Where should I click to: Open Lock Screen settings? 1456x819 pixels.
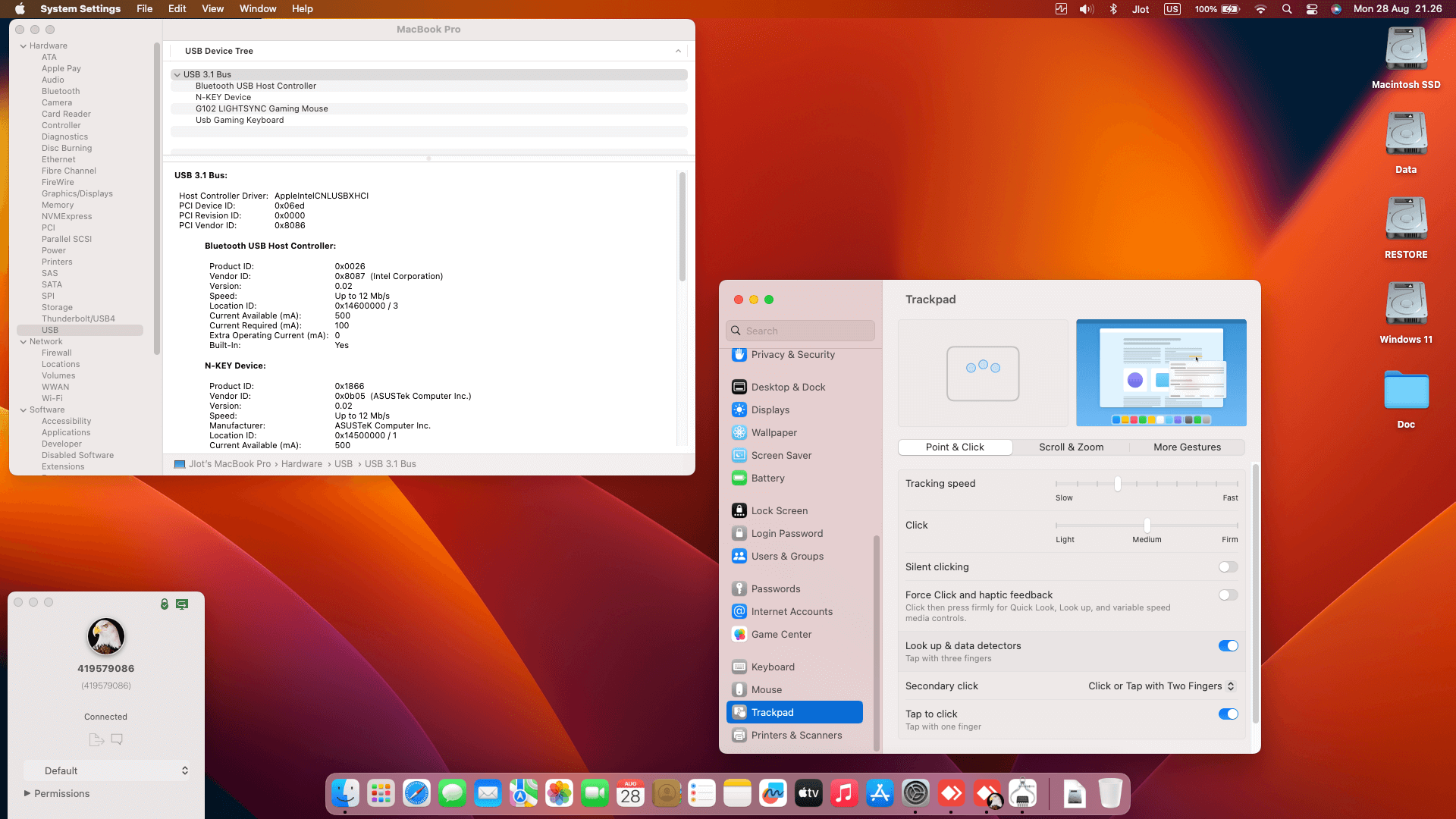(x=778, y=510)
